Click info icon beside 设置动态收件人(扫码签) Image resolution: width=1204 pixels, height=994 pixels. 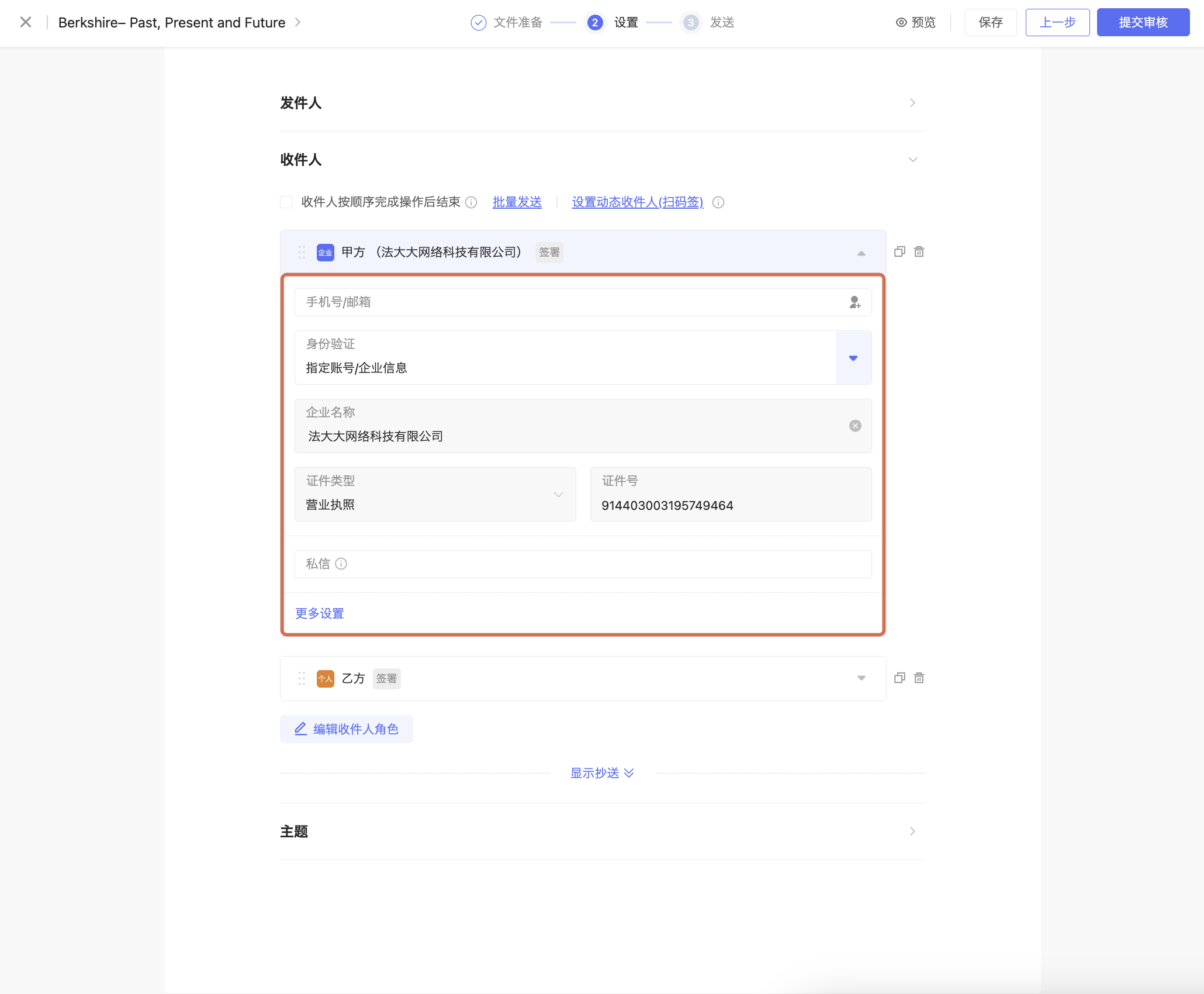718,202
